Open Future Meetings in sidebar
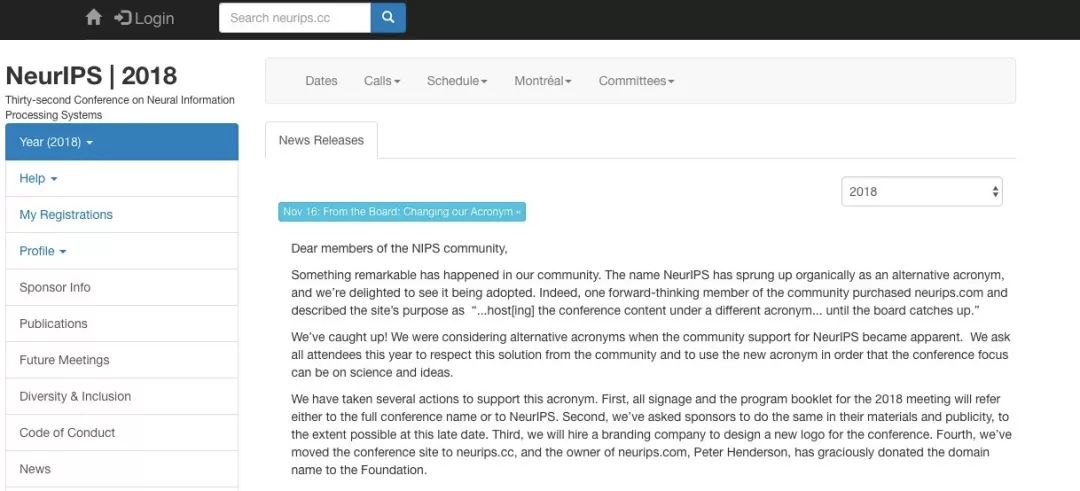 coord(122,360)
